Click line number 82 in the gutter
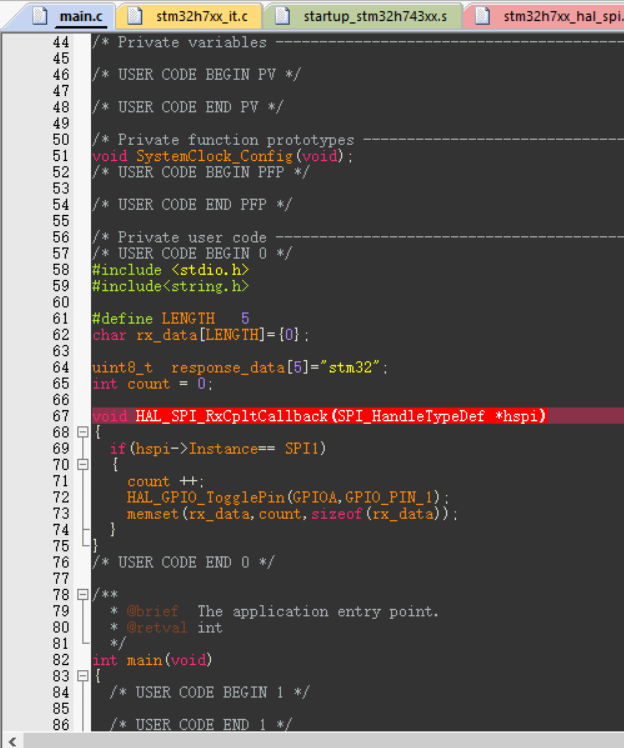The width and height of the screenshot is (624, 748). click(x=61, y=659)
